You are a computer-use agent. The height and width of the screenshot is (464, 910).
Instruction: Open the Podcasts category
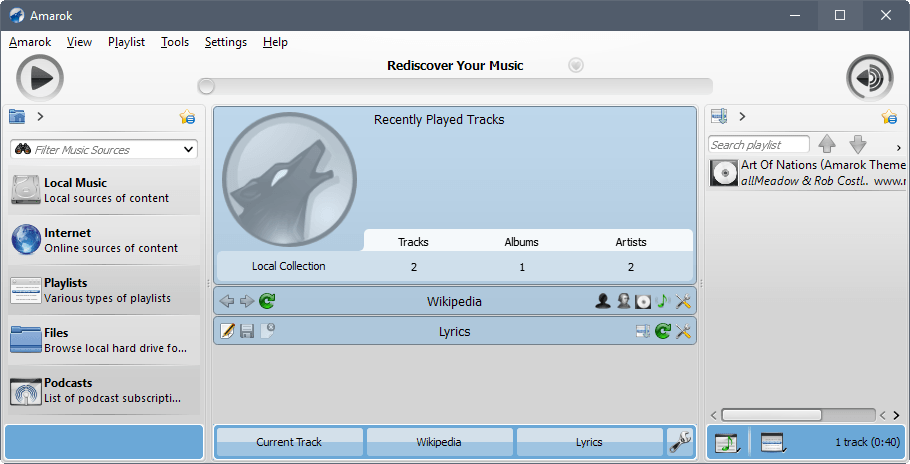pyautogui.click(x=104, y=390)
